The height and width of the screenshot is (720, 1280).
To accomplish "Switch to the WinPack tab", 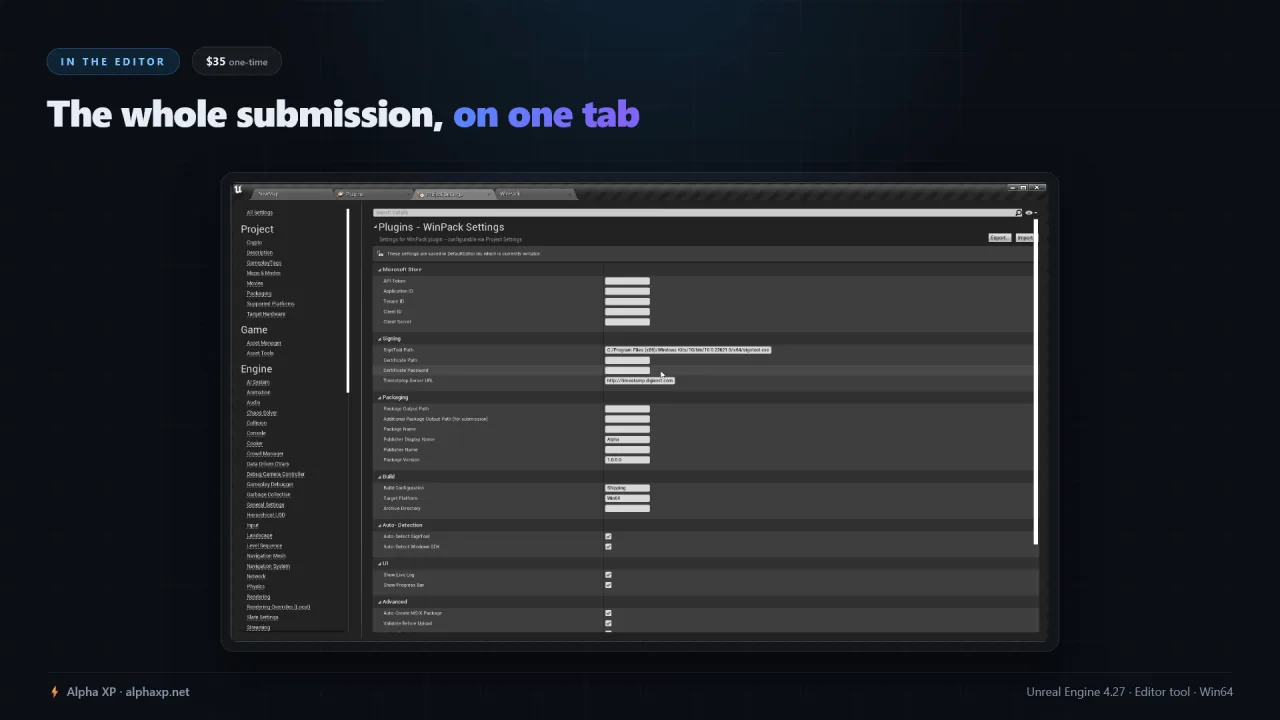I will [535, 194].
